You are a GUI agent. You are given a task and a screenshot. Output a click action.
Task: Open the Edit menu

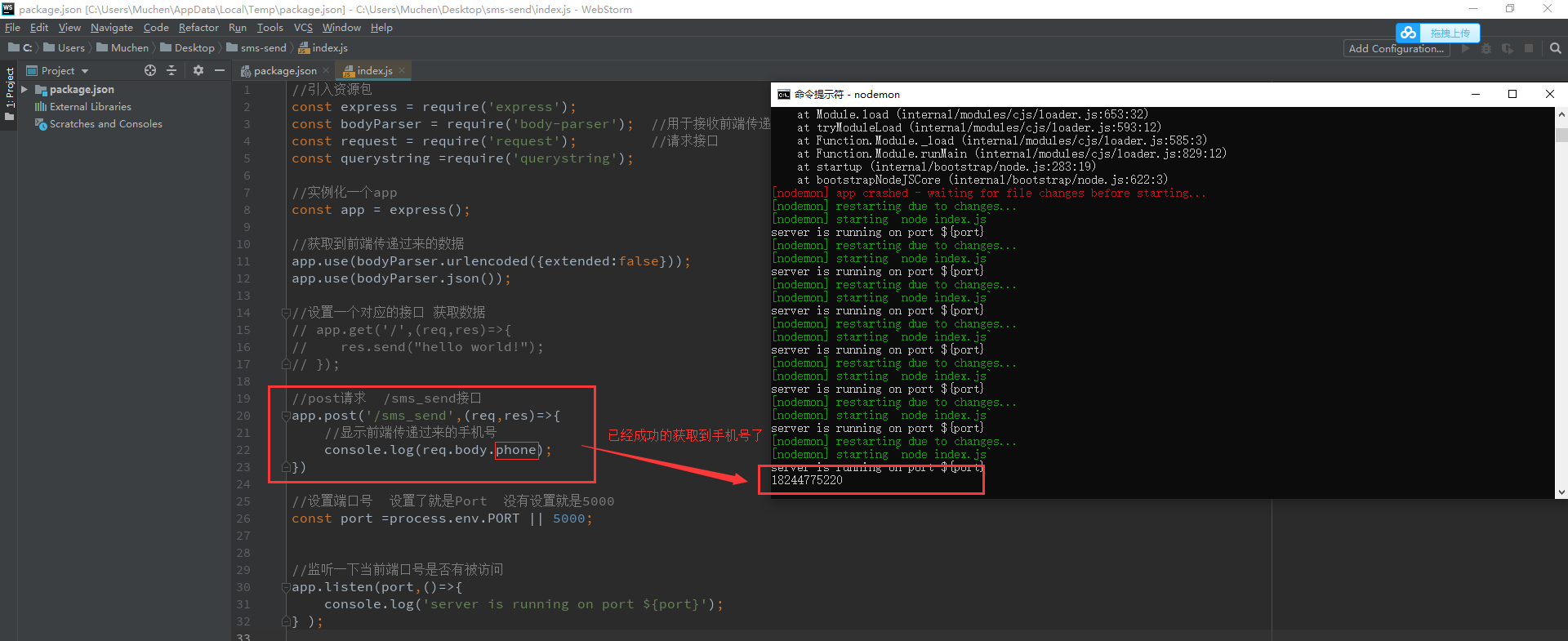coord(39,28)
